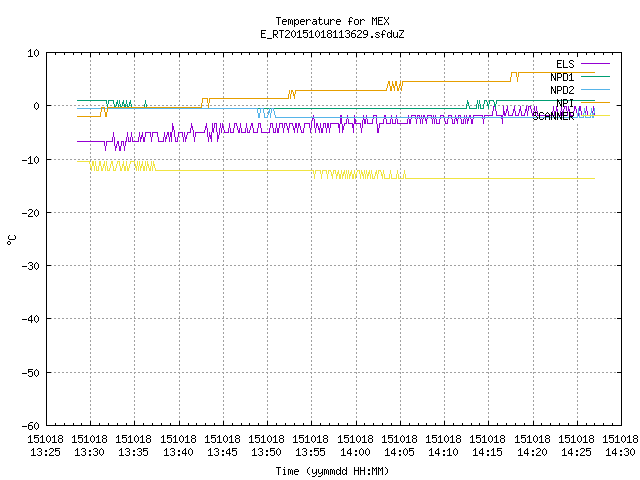Click the y-axis label 0
Screen dimensions: 640x480
pyautogui.click(x=37, y=106)
